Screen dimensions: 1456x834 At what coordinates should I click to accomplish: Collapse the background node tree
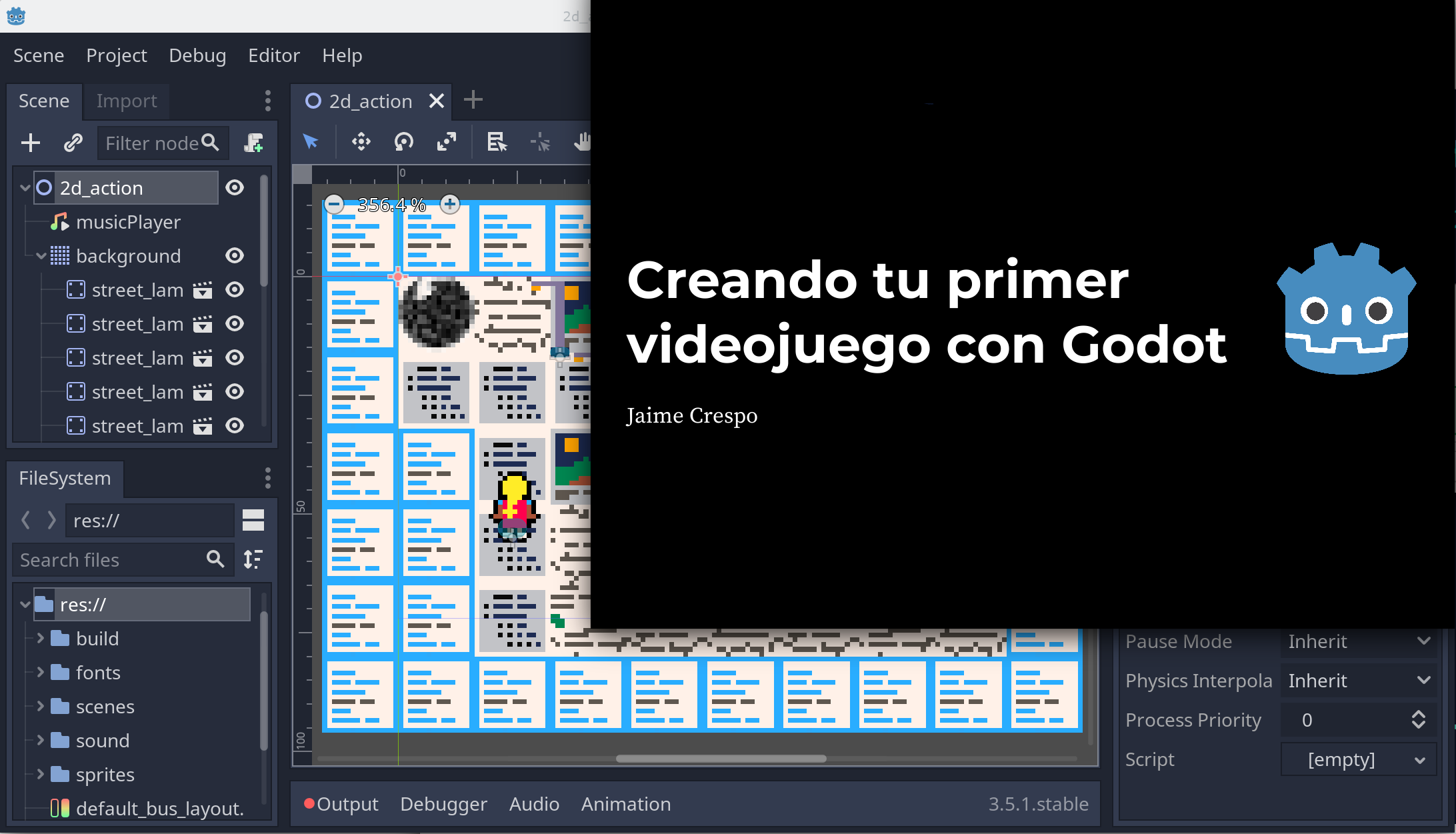click(x=41, y=256)
